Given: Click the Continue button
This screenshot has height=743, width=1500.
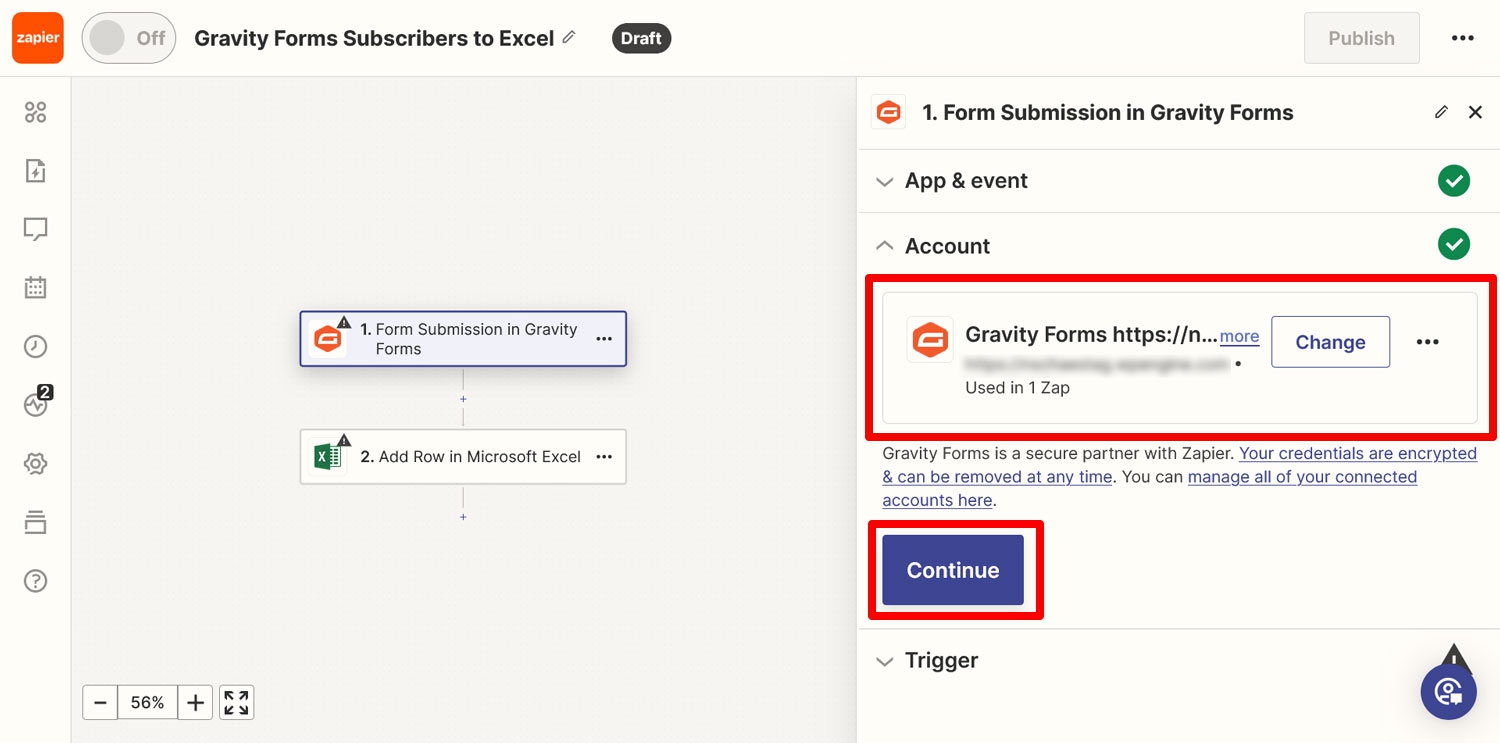Looking at the screenshot, I should tap(953, 570).
